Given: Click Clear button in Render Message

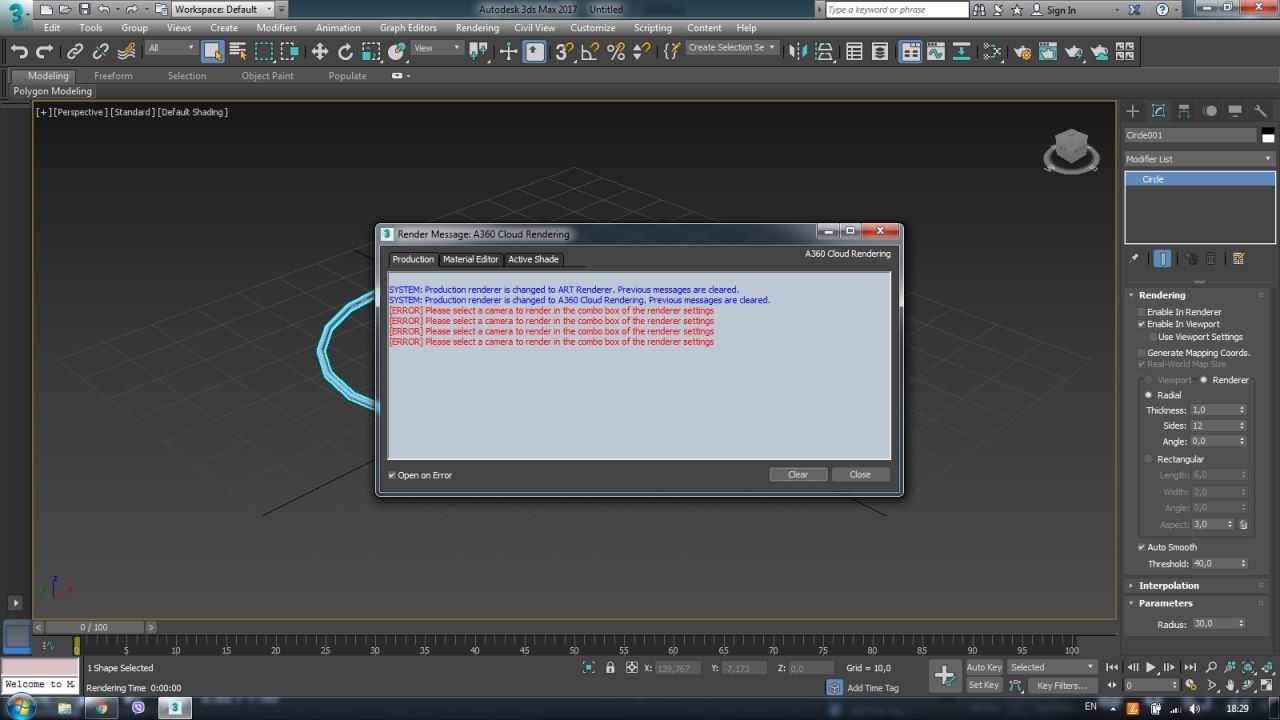Looking at the screenshot, I should 798,475.
